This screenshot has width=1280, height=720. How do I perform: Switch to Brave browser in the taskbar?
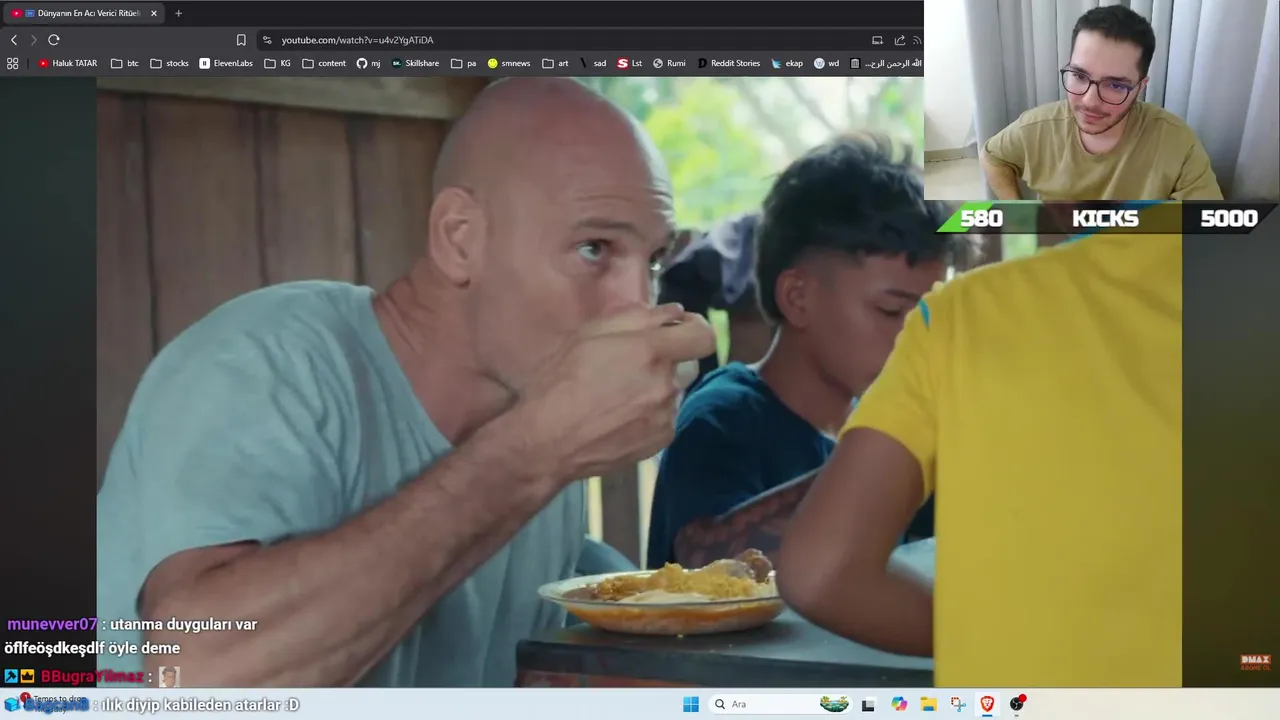point(987,704)
